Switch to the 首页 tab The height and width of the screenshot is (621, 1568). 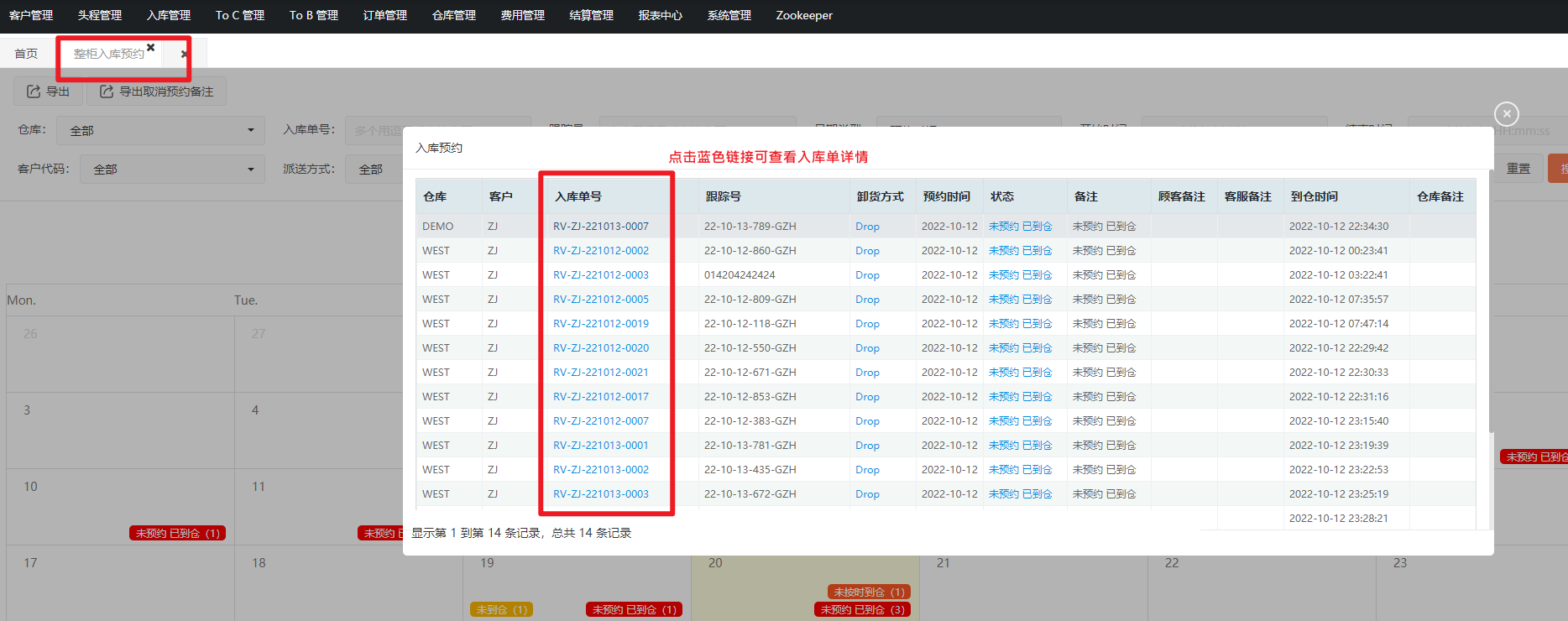[26, 54]
